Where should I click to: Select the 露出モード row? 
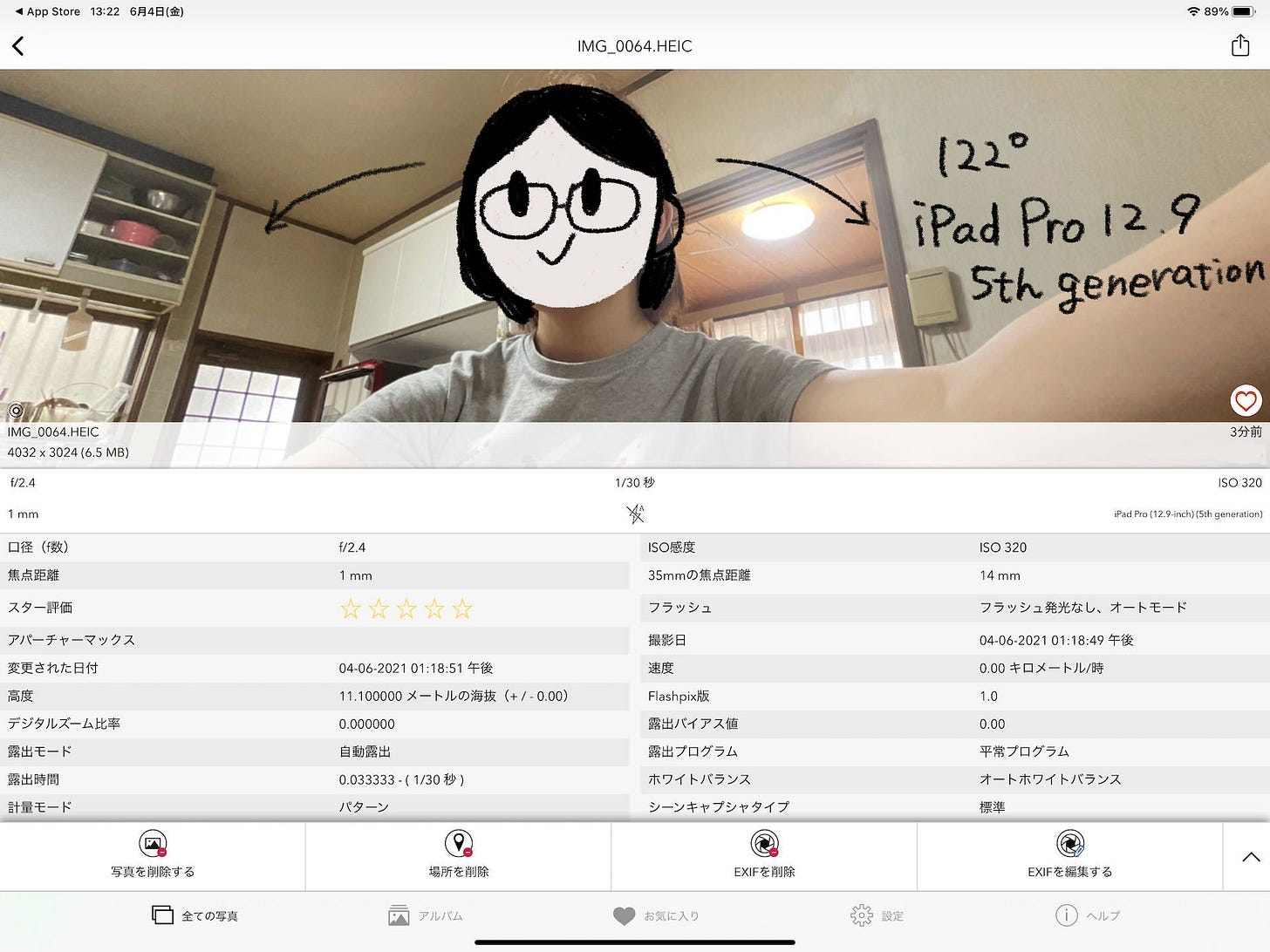click(314, 751)
